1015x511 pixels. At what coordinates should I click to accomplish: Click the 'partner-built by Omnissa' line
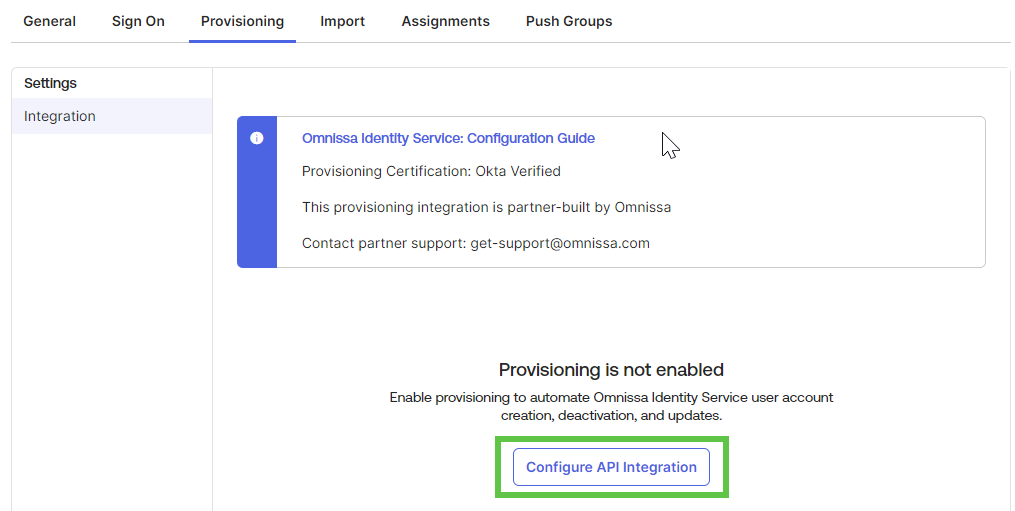[x=486, y=207]
